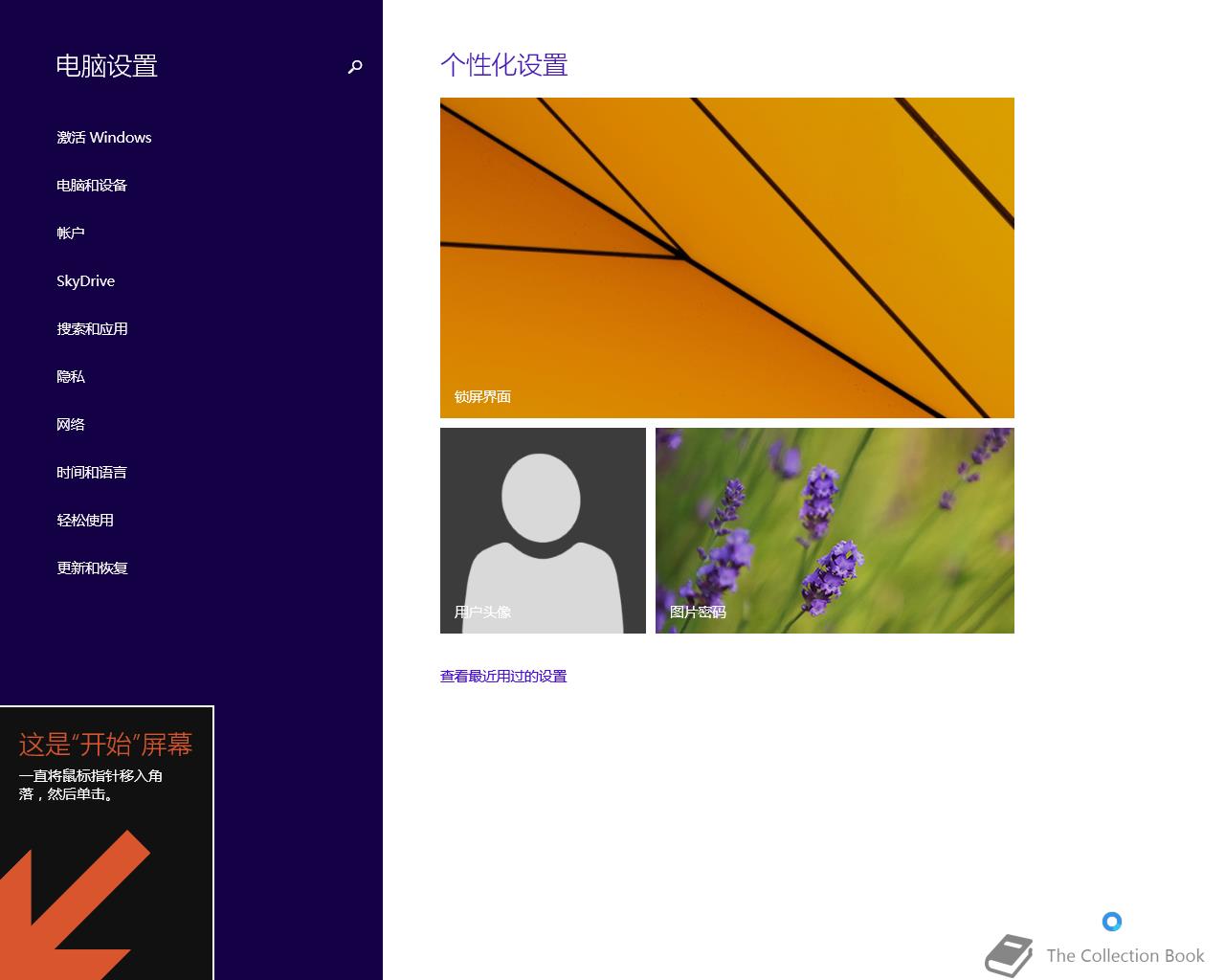This screenshot has width=1225, height=980.
Task: Choose 轻松使用 in the sidebar
Action: [x=85, y=520]
